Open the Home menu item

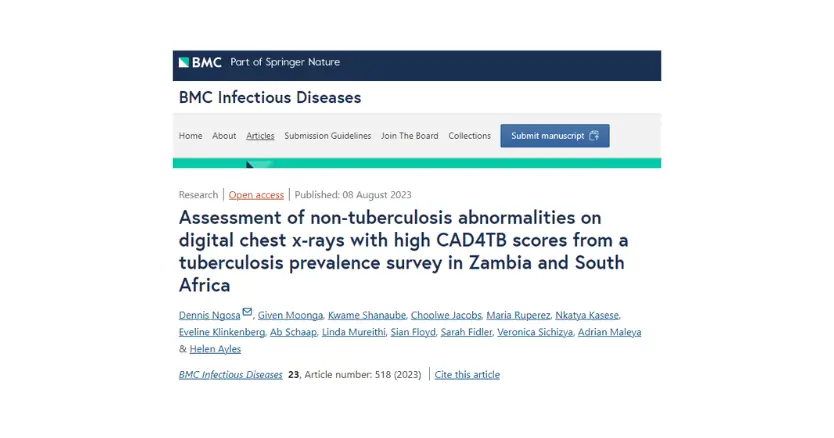point(190,136)
